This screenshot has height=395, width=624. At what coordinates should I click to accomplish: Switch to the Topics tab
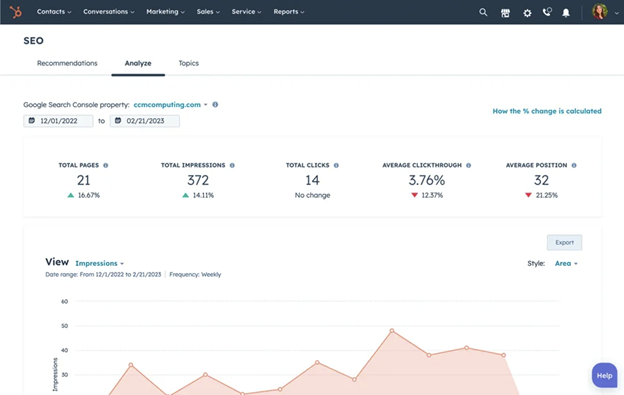pyautogui.click(x=189, y=63)
